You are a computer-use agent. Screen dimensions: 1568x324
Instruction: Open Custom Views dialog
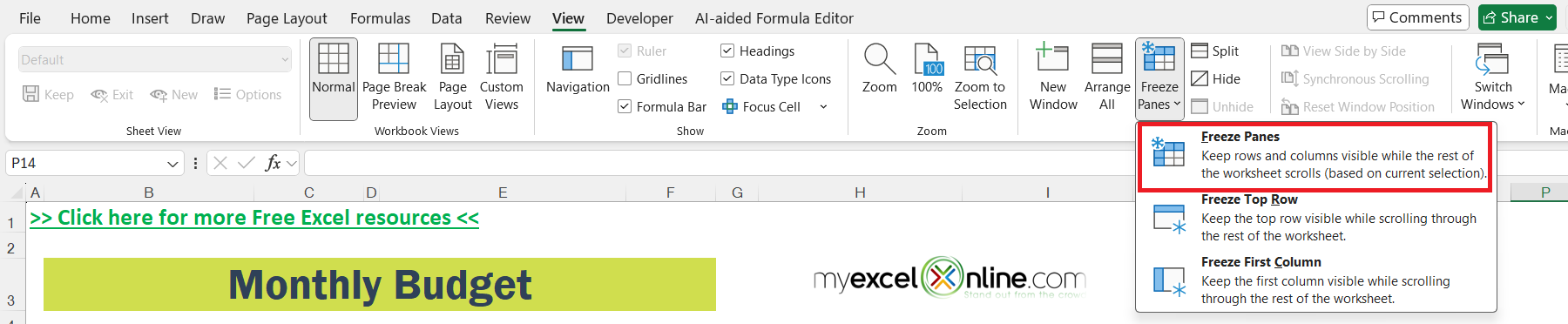tap(501, 78)
